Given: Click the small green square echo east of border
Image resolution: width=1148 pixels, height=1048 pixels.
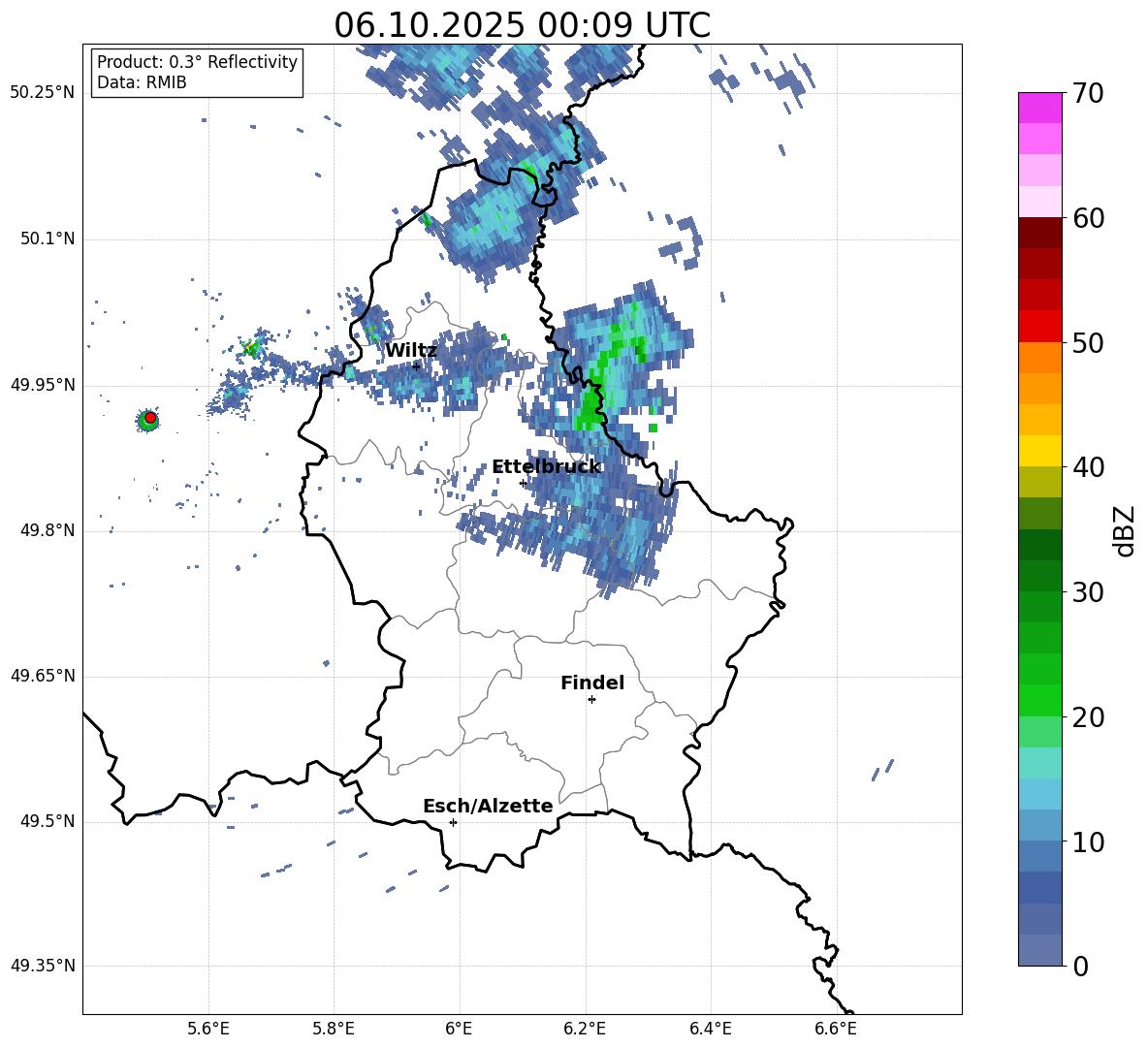Looking at the screenshot, I should pos(653,428).
